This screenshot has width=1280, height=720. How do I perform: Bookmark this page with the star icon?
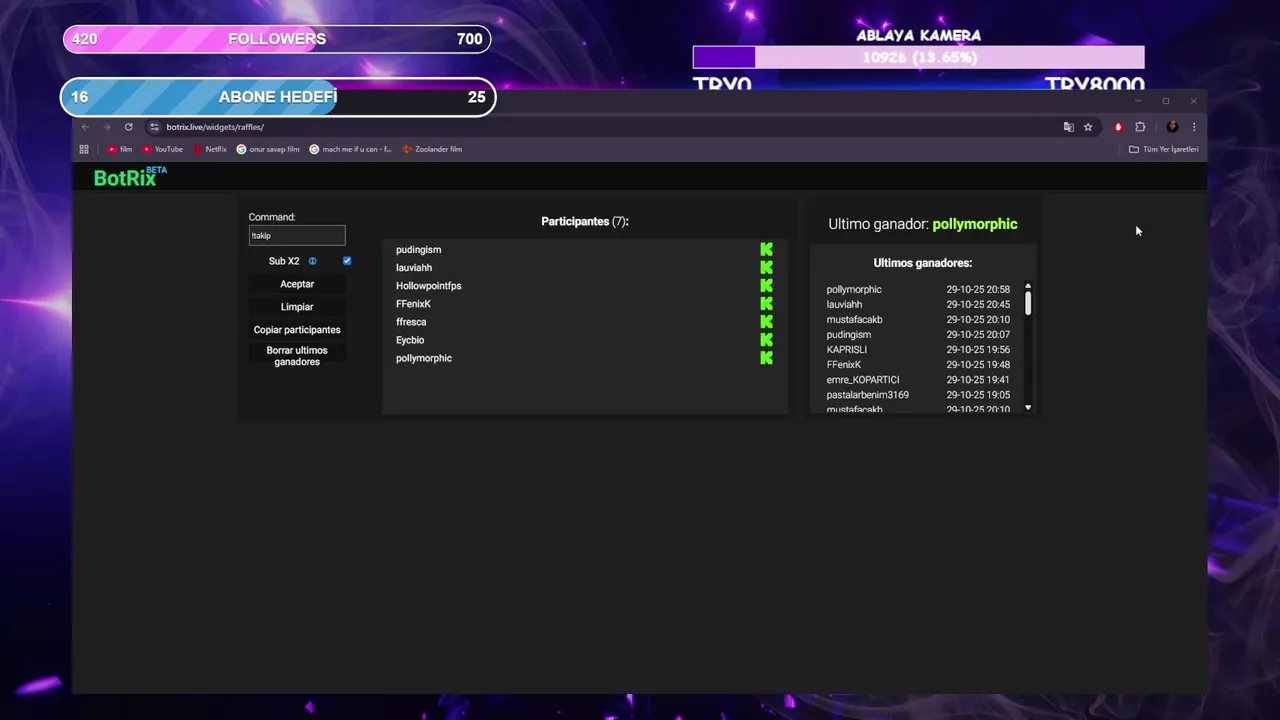[1088, 127]
